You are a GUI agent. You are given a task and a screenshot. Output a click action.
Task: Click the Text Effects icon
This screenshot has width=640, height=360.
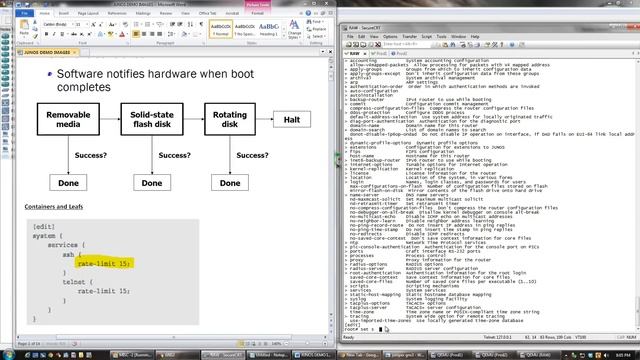click(100, 34)
